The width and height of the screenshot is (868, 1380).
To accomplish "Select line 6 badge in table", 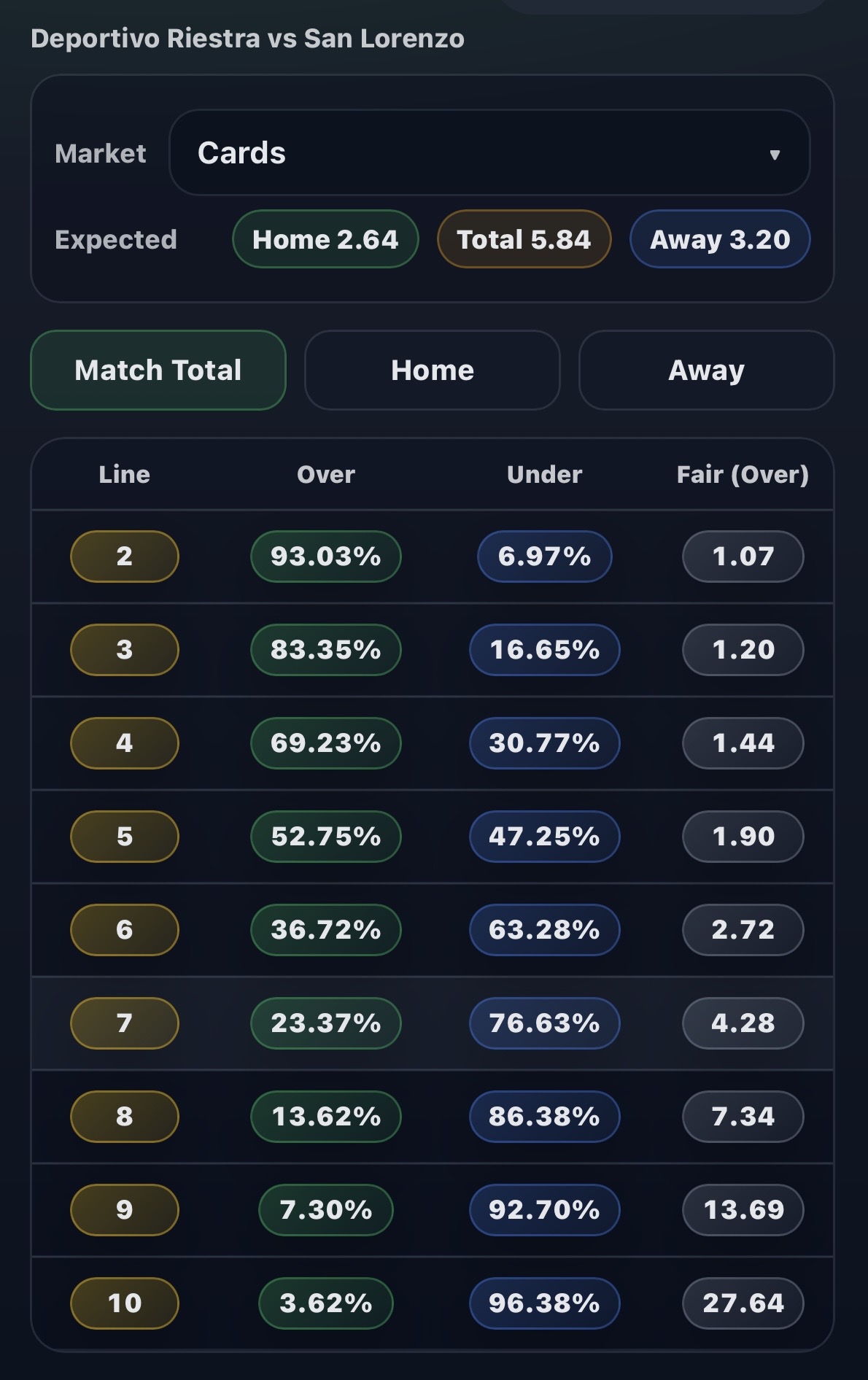I will 124,930.
